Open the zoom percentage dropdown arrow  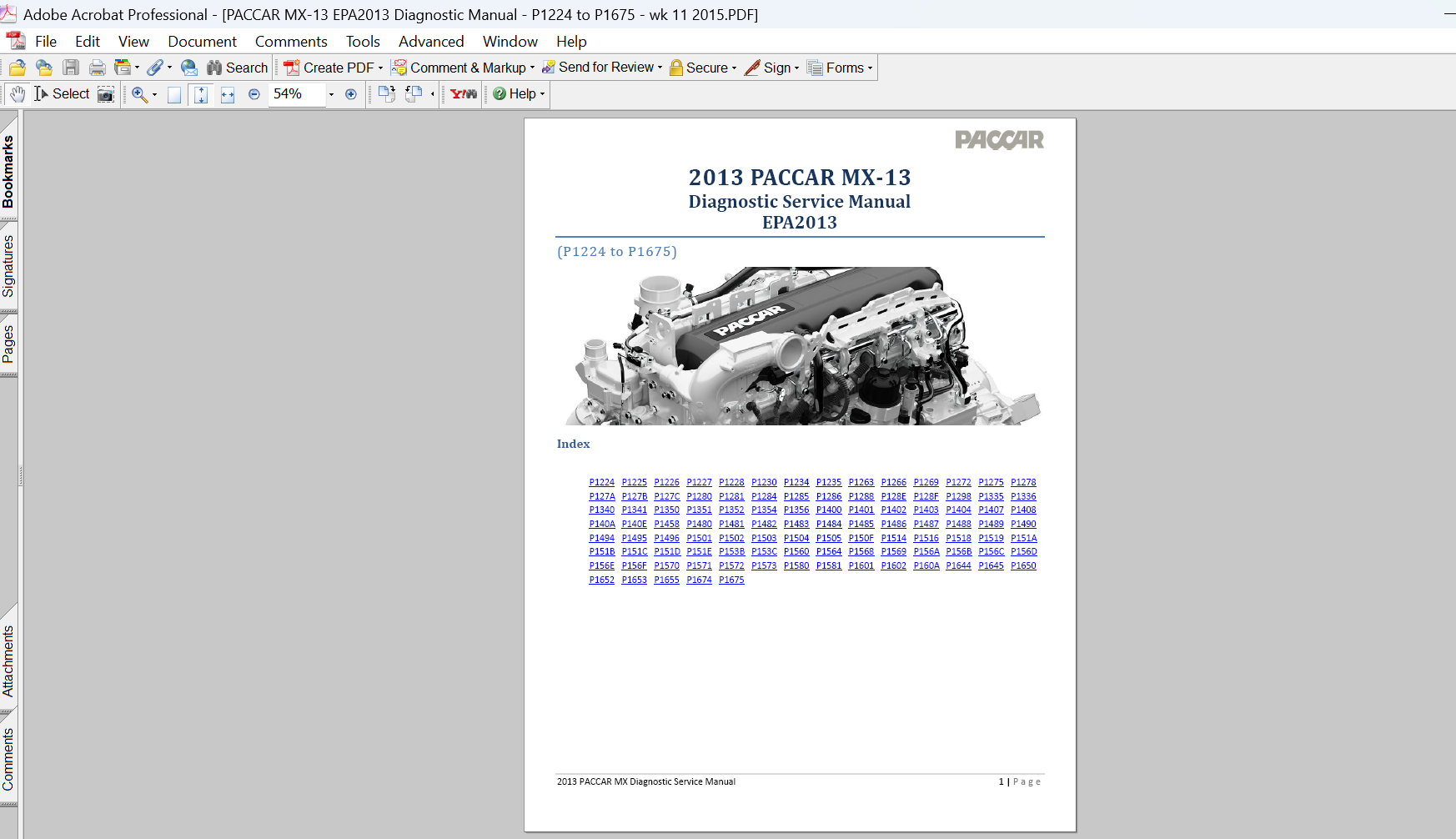[x=331, y=94]
